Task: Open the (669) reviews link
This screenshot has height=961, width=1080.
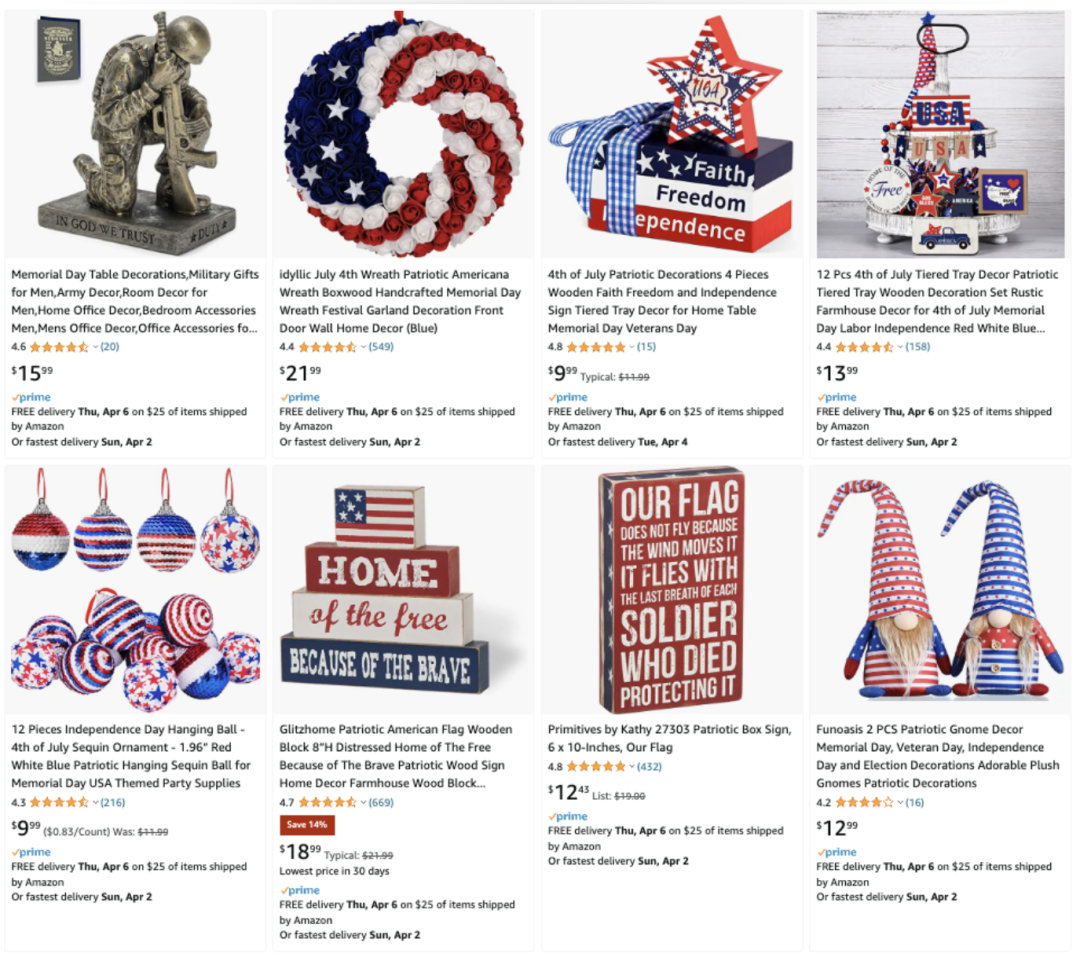Action: pyautogui.click(x=381, y=803)
